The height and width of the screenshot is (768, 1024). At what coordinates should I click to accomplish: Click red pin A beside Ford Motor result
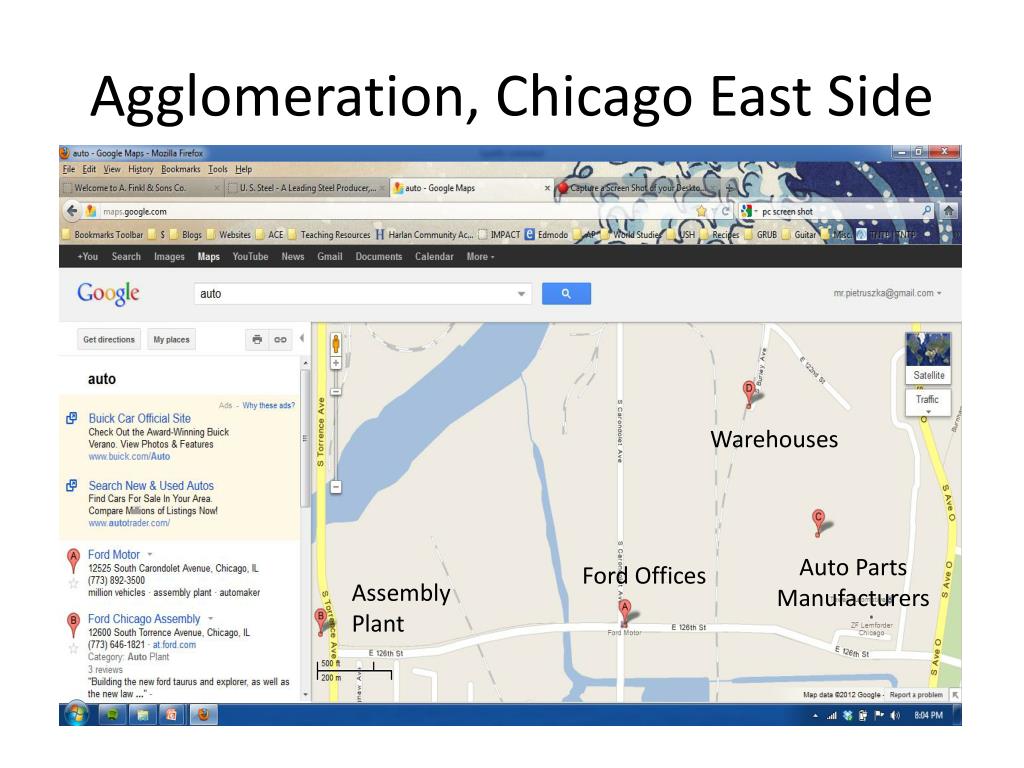pyautogui.click(x=74, y=561)
